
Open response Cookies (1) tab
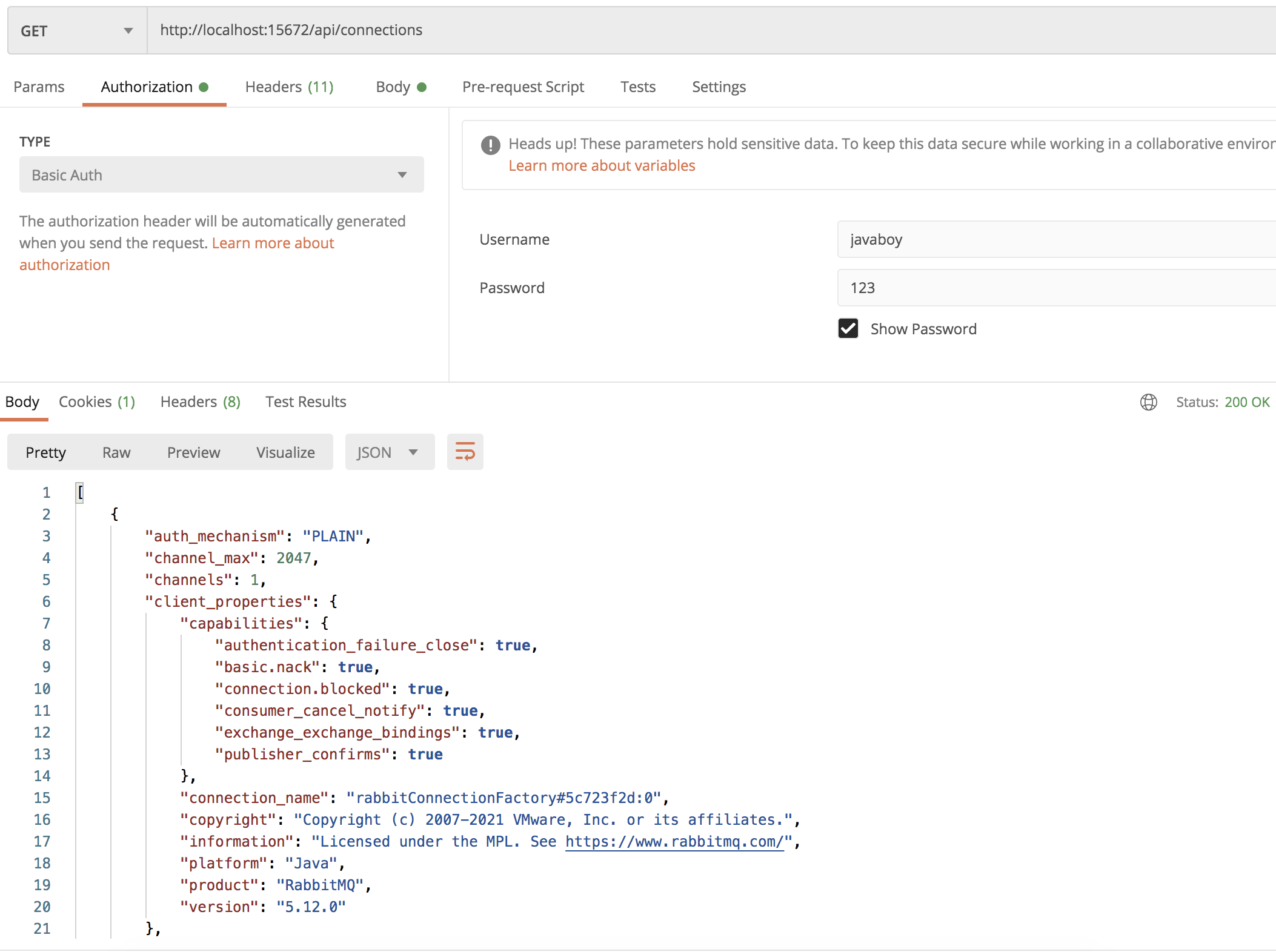tap(96, 402)
